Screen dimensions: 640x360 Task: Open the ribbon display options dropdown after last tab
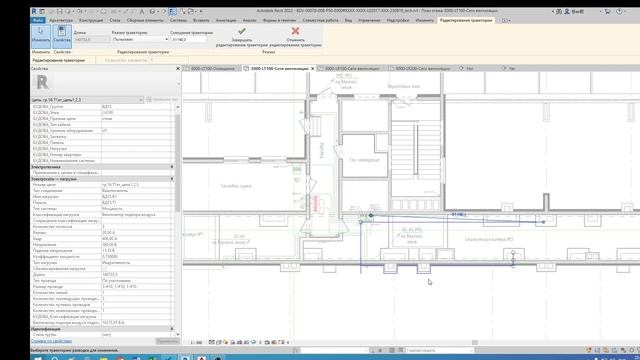[x=506, y=20]
